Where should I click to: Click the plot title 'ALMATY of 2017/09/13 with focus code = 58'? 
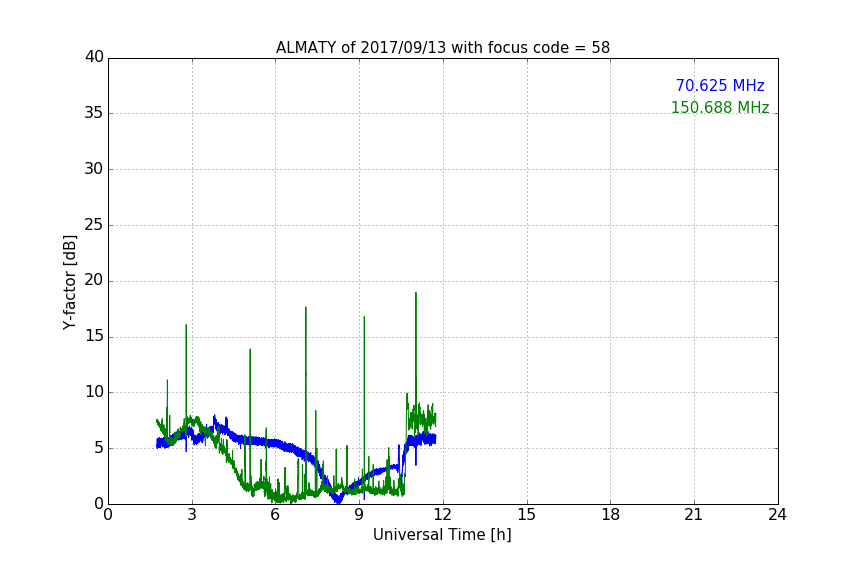coord(442,47)
